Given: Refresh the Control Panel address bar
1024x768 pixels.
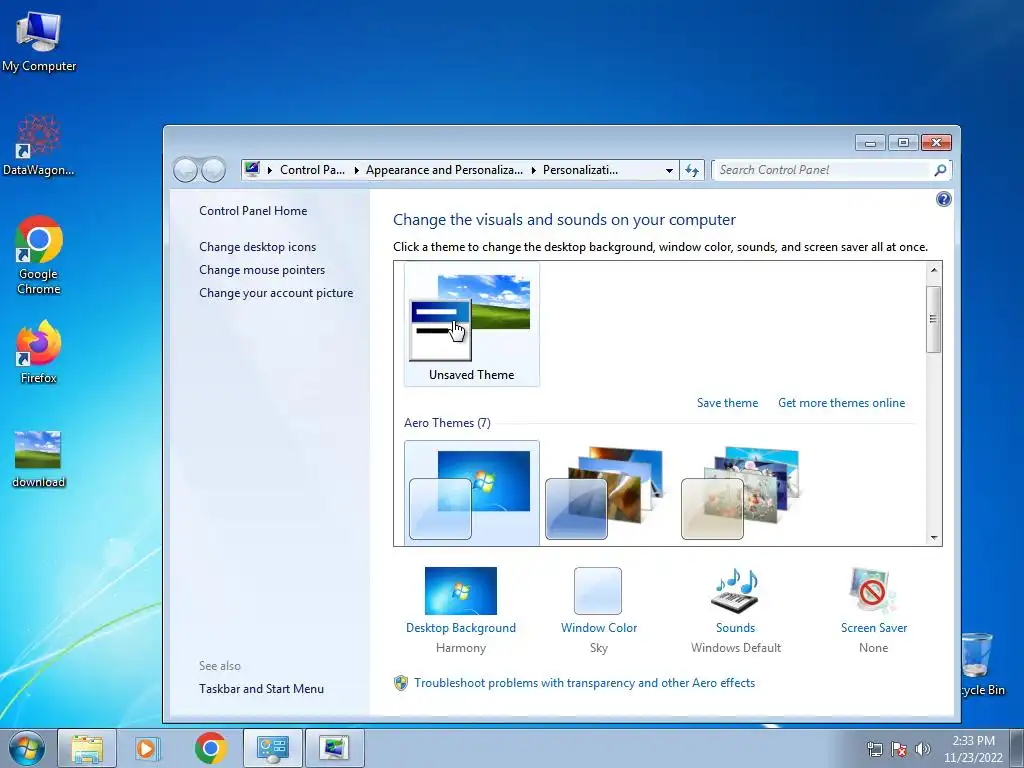Looking at the screenshot, I should point(692,170).
